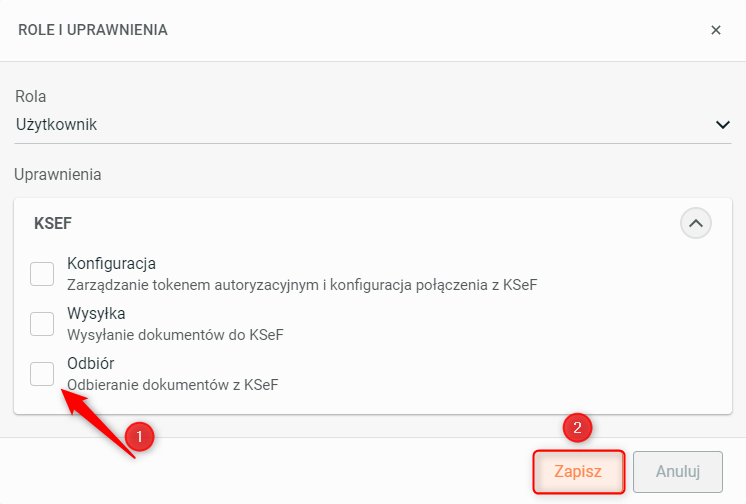The height and width of the screenshot is (504, 746).
Task: Click the 'Odbieranie dokumentów z KSeF' description
Action: 173,385
